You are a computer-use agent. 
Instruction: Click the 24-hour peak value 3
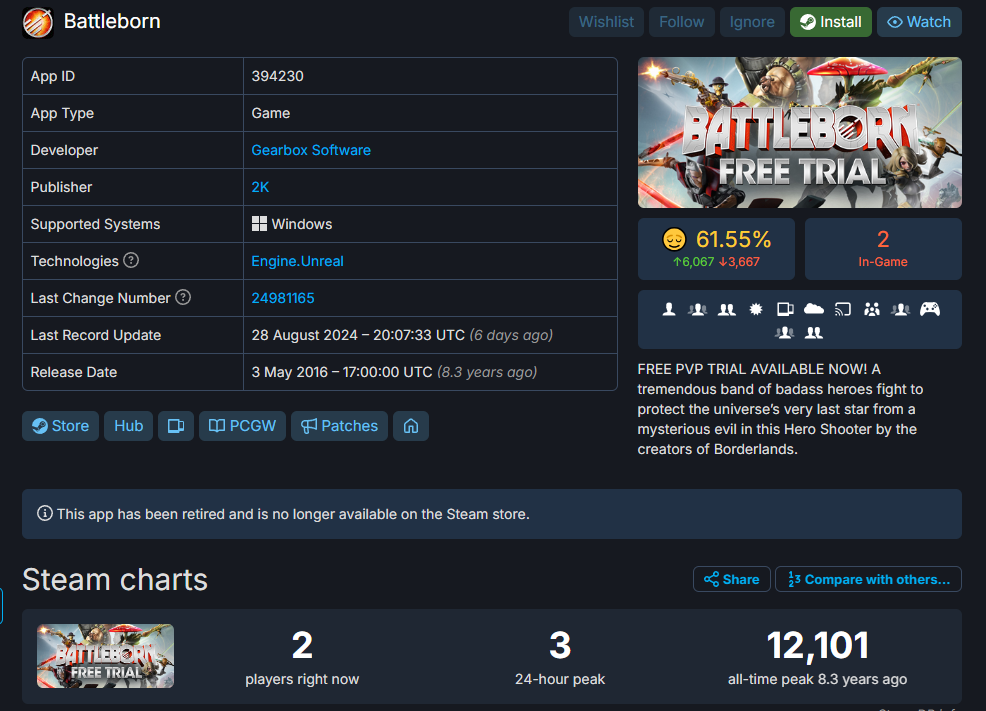(x=560, y=646)
